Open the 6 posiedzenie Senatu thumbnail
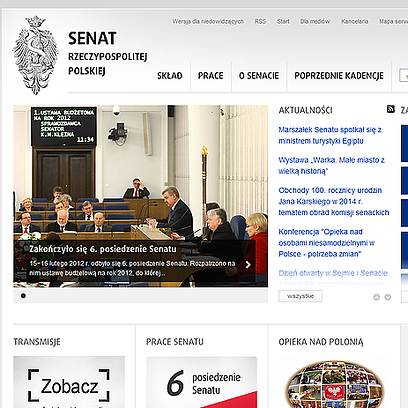Image resolution: width=408 pixels, height=408 pixels. (x=202, y=382)
